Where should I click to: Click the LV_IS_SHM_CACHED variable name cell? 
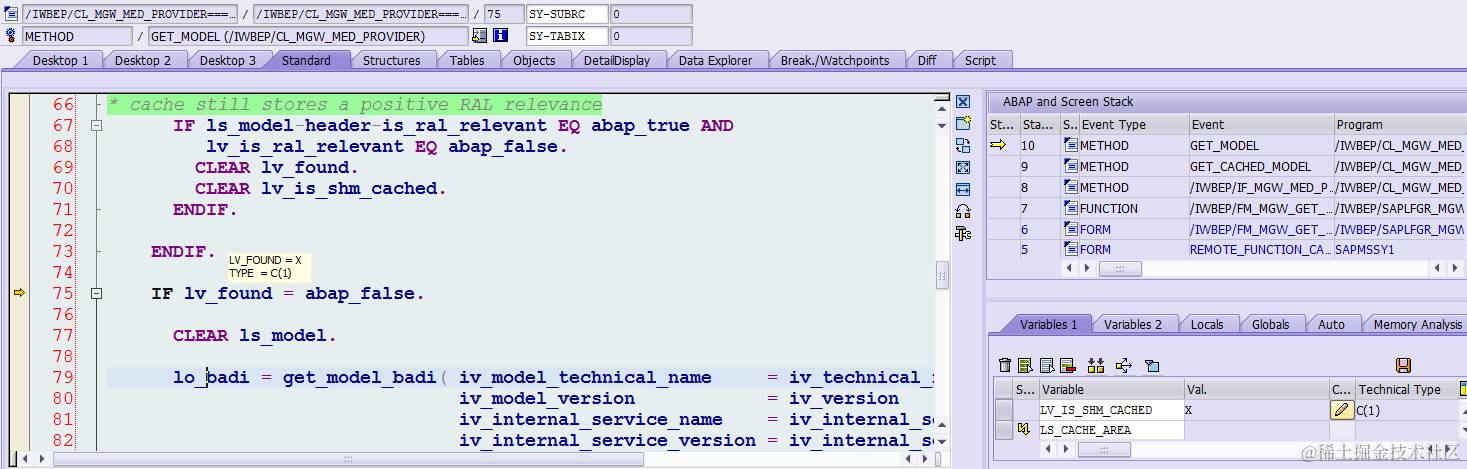[x=1112, y=410]
